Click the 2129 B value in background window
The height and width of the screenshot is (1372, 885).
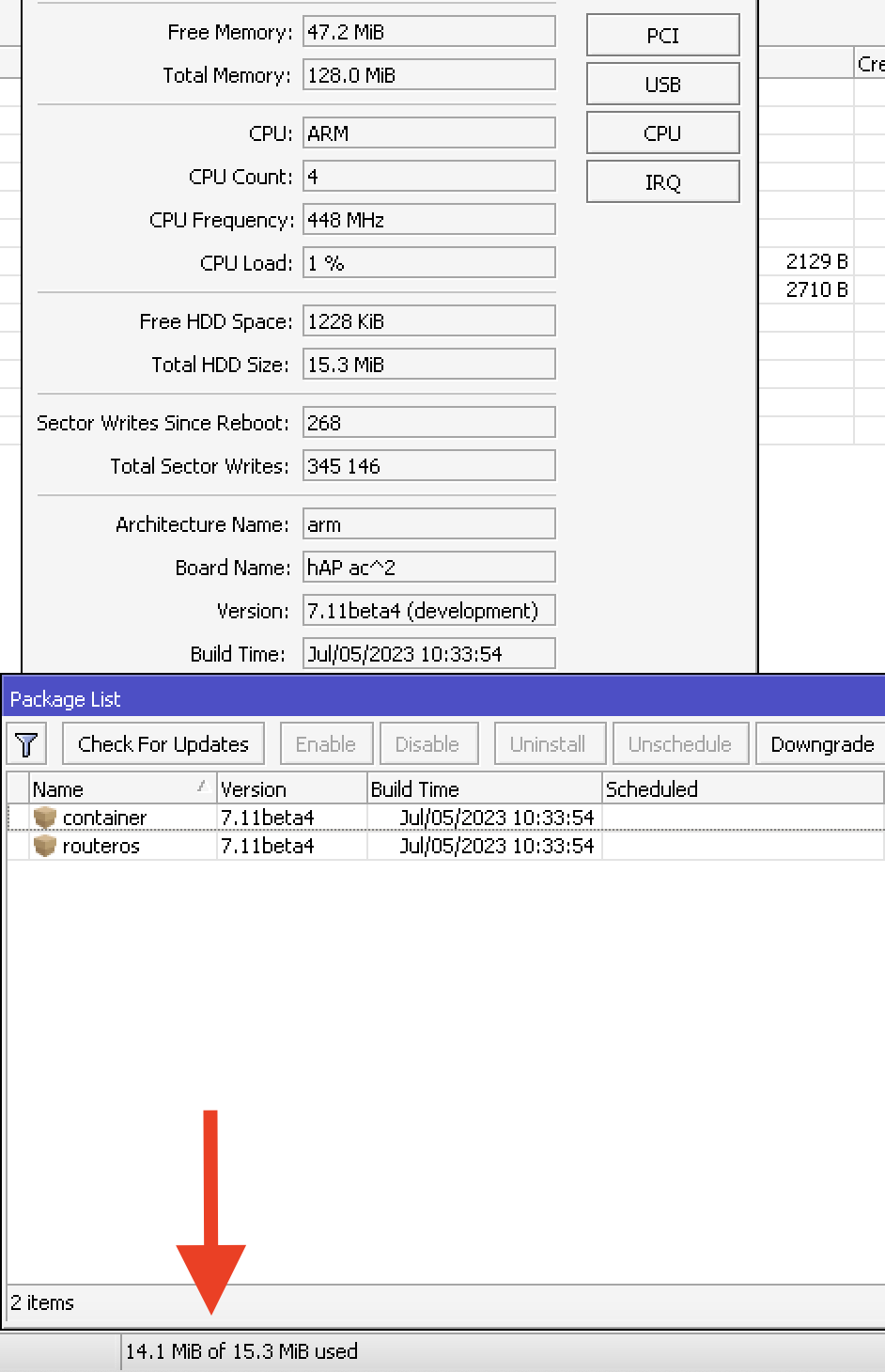pyautogui.click(x=816, y=261)
